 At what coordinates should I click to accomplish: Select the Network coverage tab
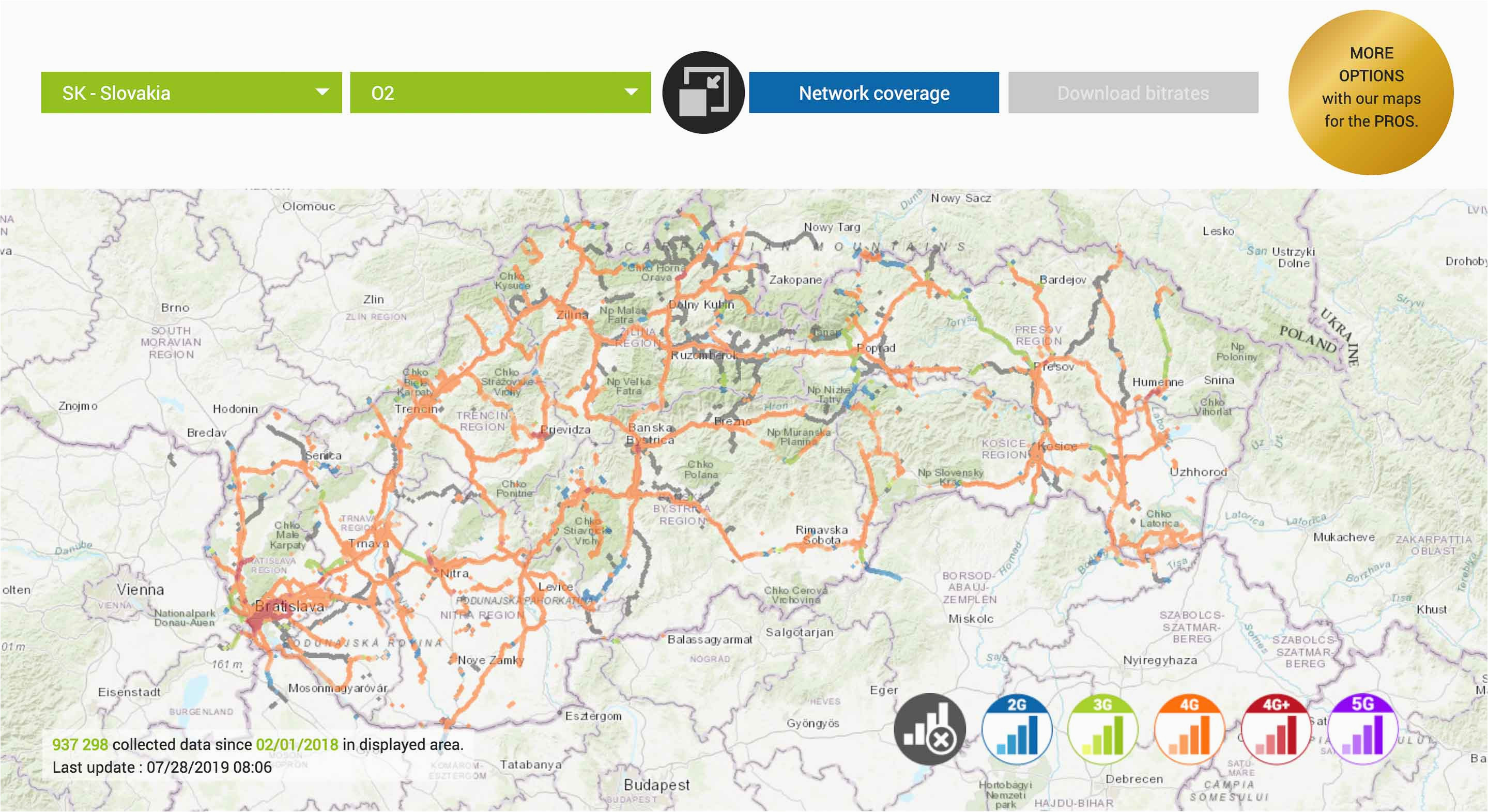874,93
